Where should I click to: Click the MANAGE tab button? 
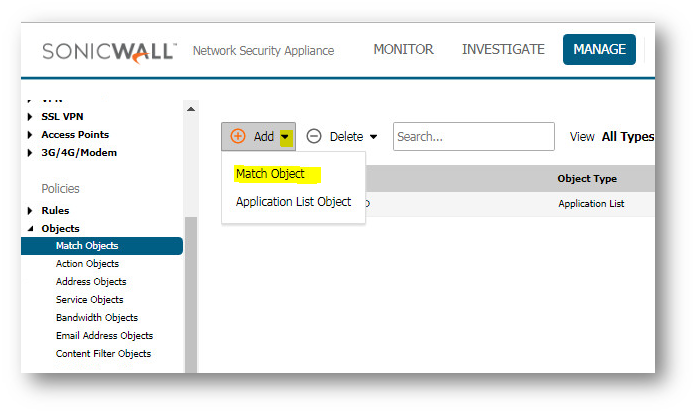[x=599, y=50]
